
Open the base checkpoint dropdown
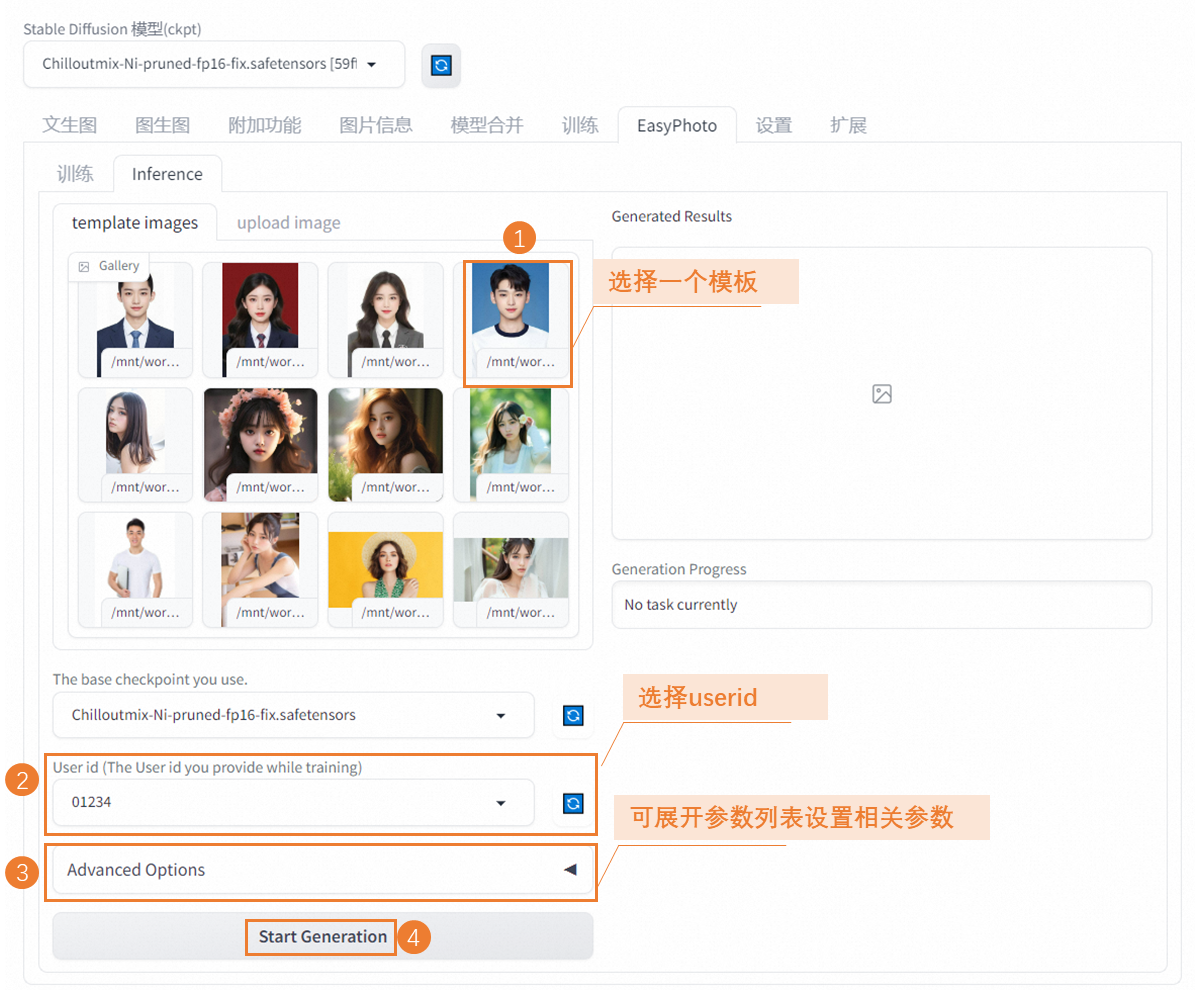(293, 715)
